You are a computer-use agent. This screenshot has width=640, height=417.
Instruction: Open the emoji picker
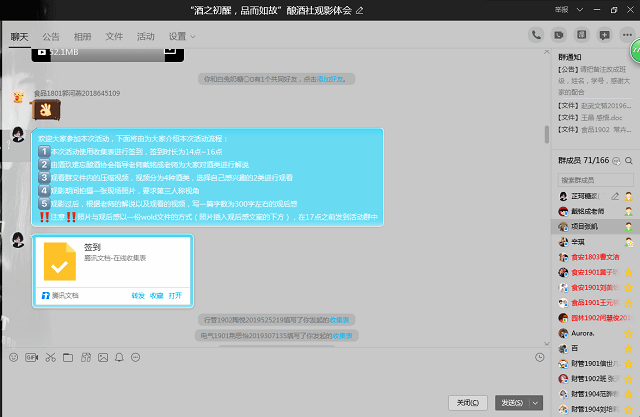[13, 357]
